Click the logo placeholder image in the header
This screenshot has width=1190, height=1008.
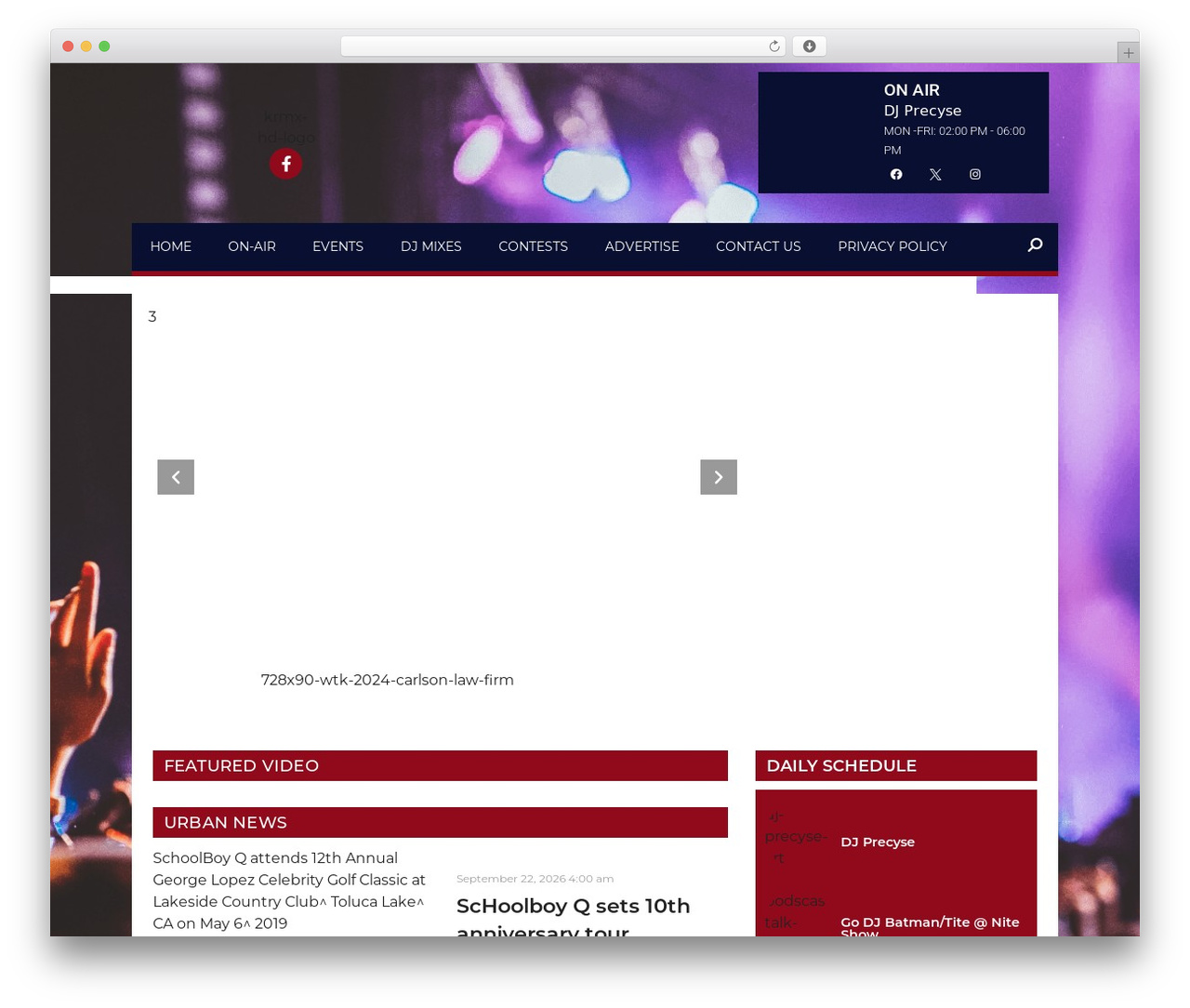pos(285,126)
